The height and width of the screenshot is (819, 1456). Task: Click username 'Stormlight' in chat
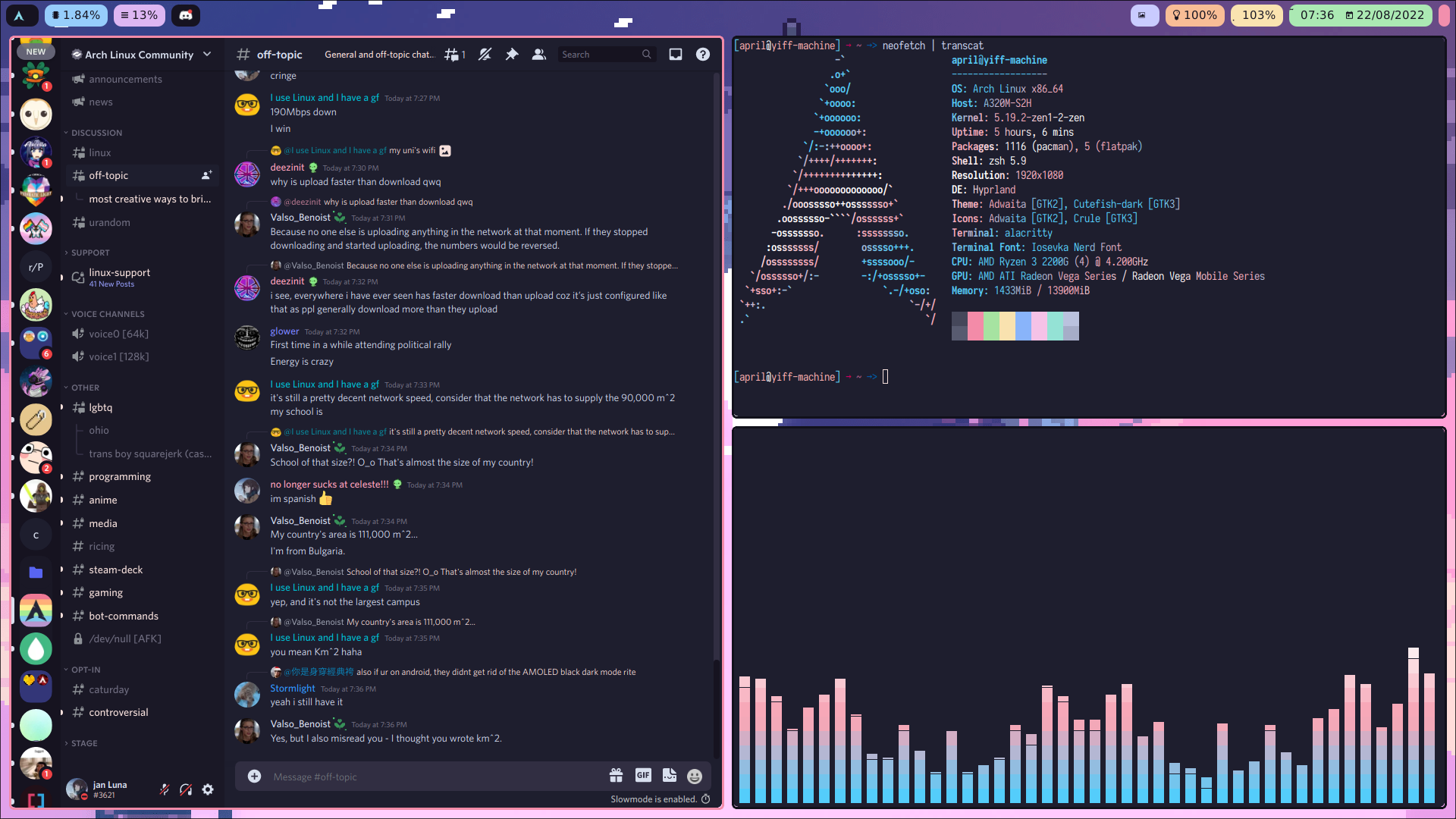(293, 689)
